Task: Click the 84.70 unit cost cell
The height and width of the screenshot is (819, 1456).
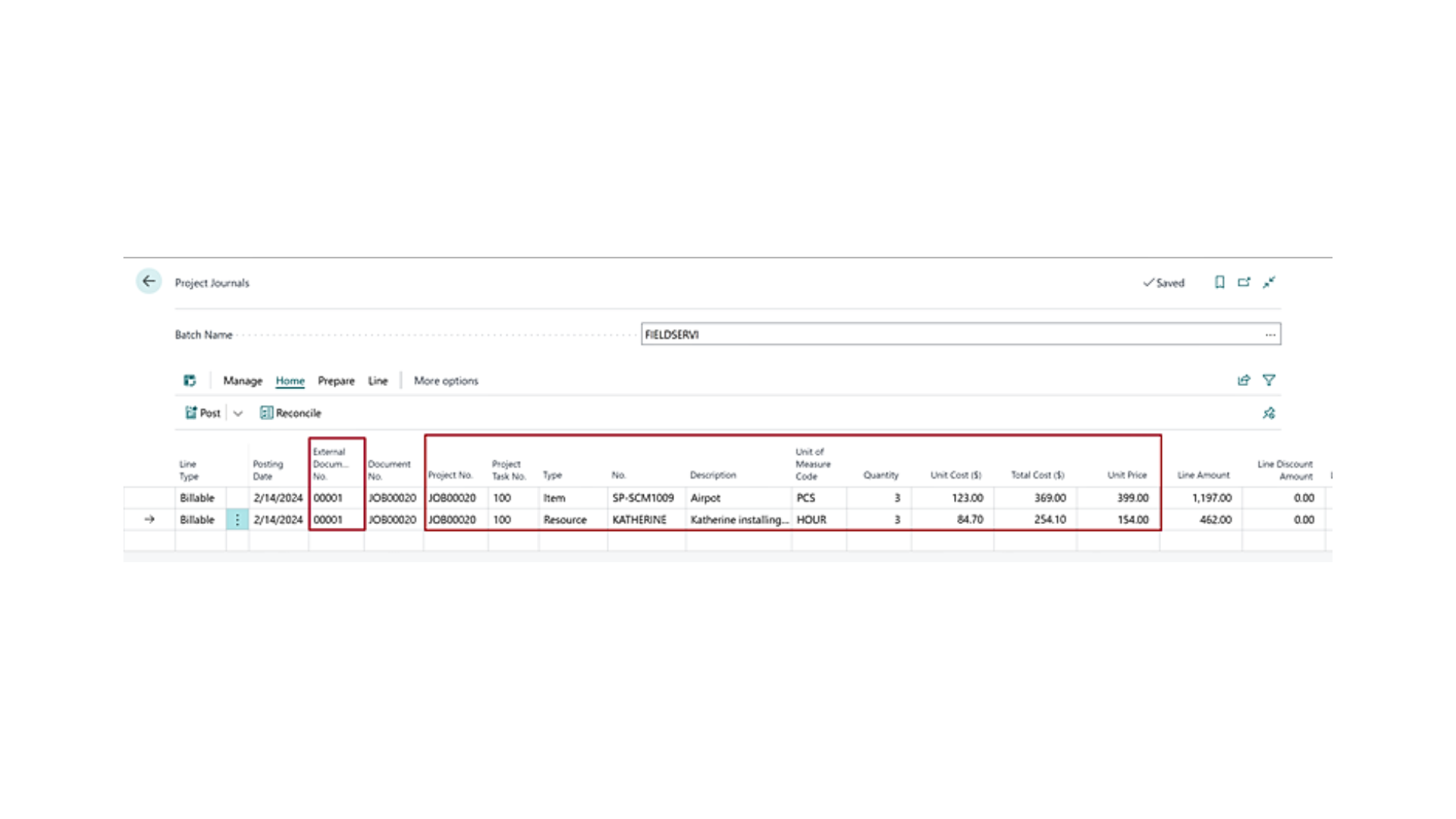Action: 952,519
